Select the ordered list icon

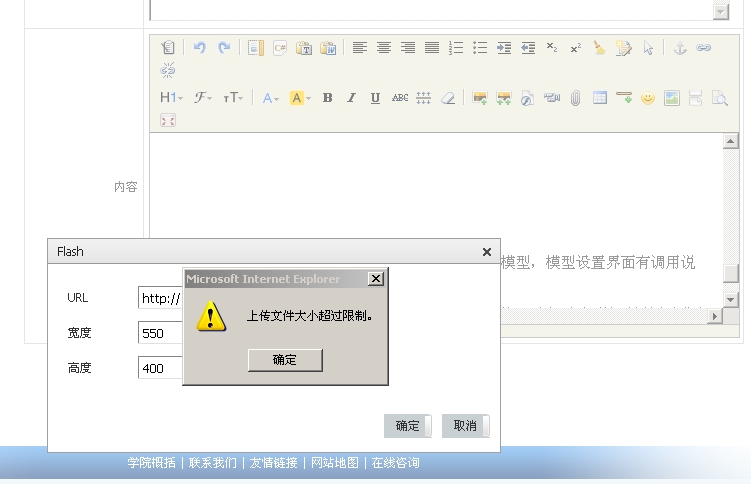(x=456, y=47)
